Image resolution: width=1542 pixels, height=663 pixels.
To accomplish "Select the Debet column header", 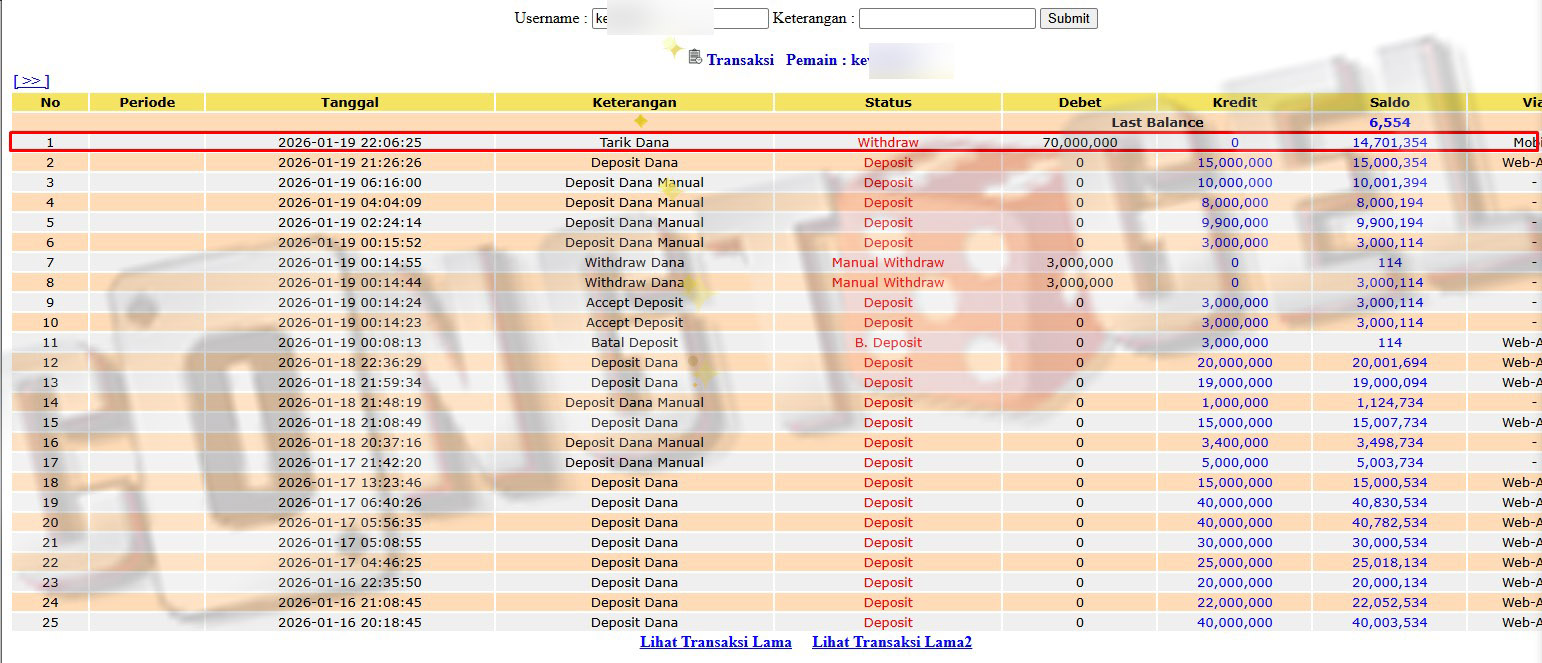I will coord(1079,102).
